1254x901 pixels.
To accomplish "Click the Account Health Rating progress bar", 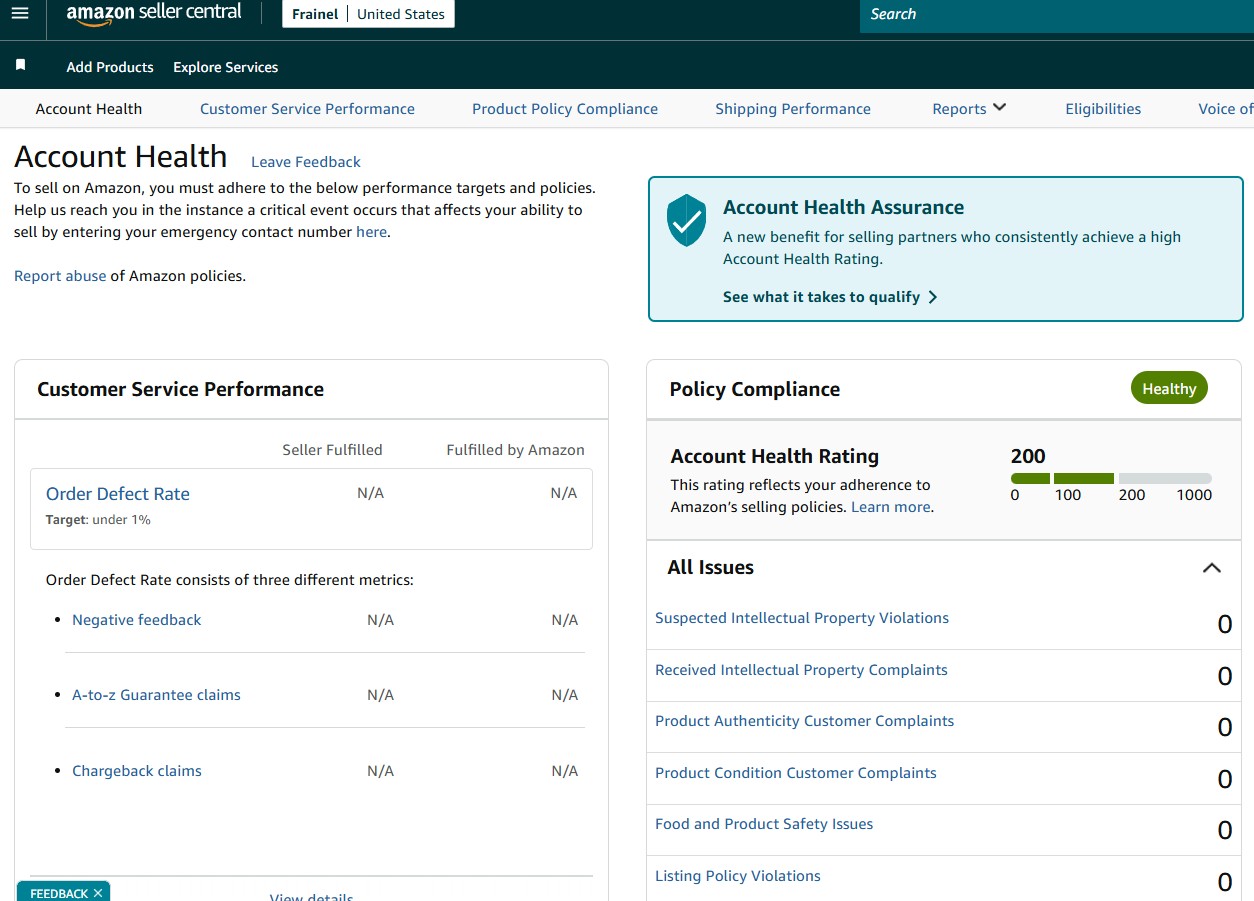I will pos(1111,479).
